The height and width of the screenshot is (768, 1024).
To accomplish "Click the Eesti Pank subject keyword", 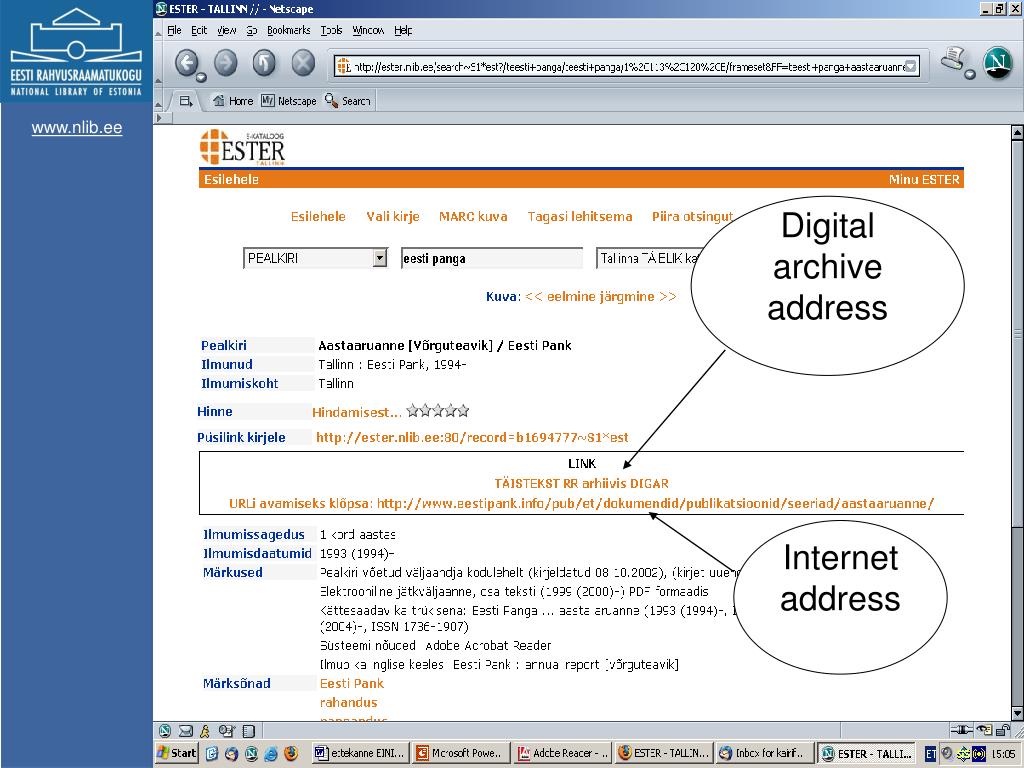I will [352, 683].
